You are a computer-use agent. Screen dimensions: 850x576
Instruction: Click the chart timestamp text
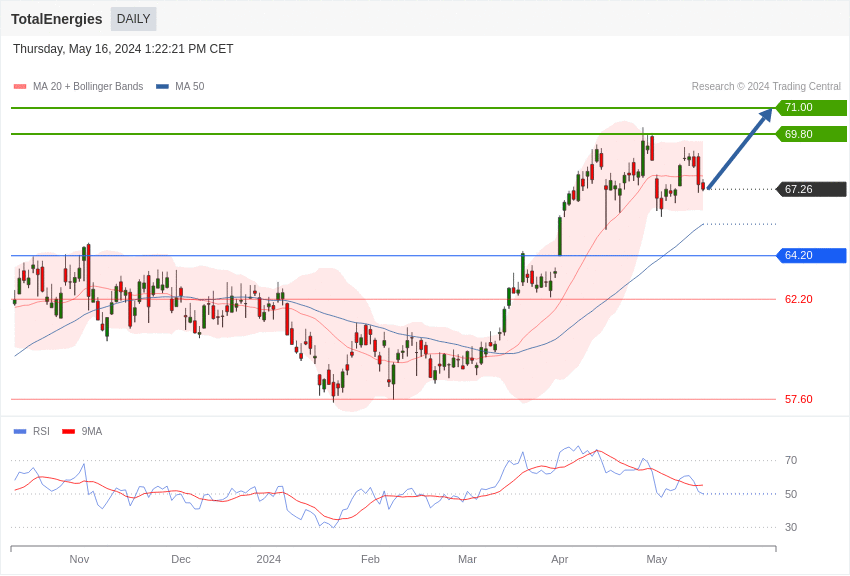[123, 49]
